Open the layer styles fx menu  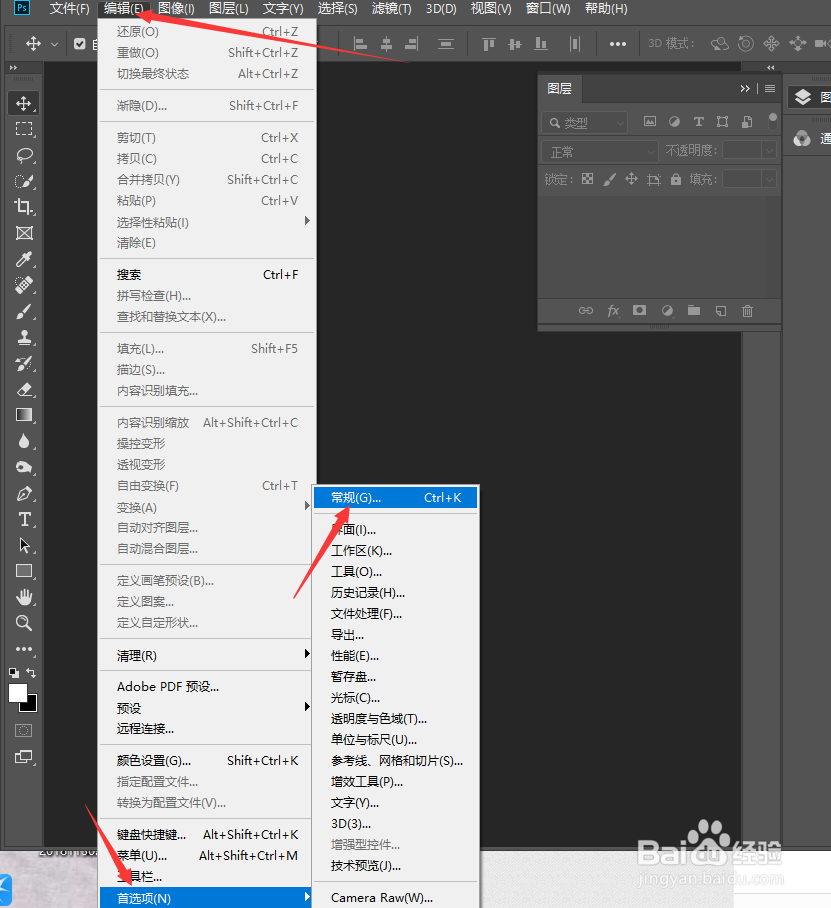[x=613, y=311]
